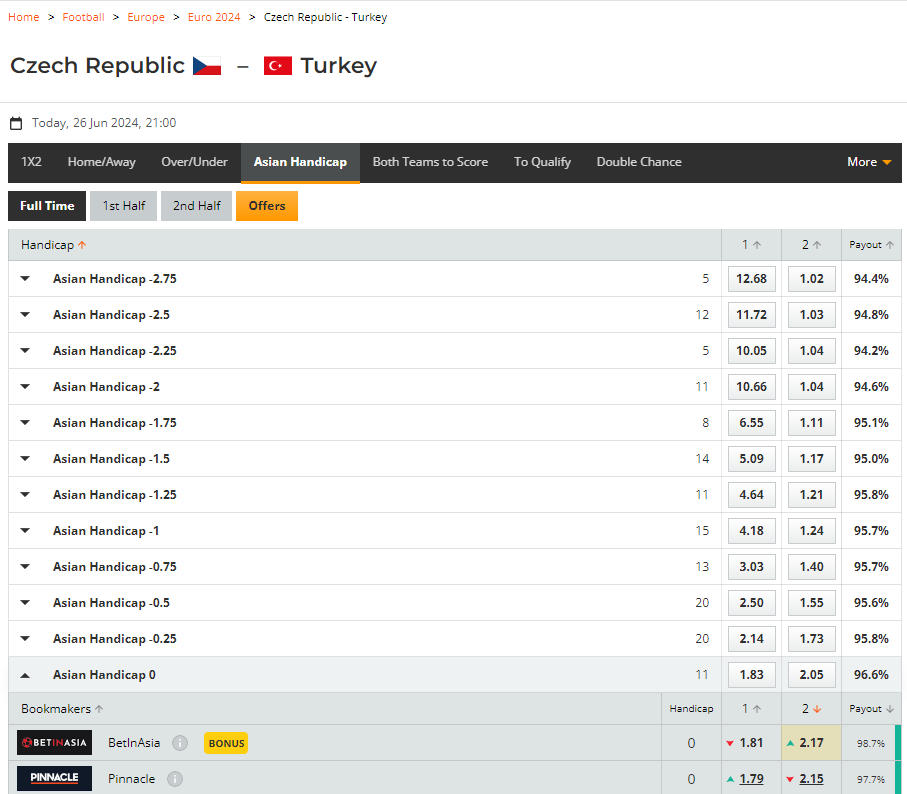Expand Asian Handicap -1.25 row
Image resolution: width=907 pixels, height=794 pixels.
pos(25,494)
